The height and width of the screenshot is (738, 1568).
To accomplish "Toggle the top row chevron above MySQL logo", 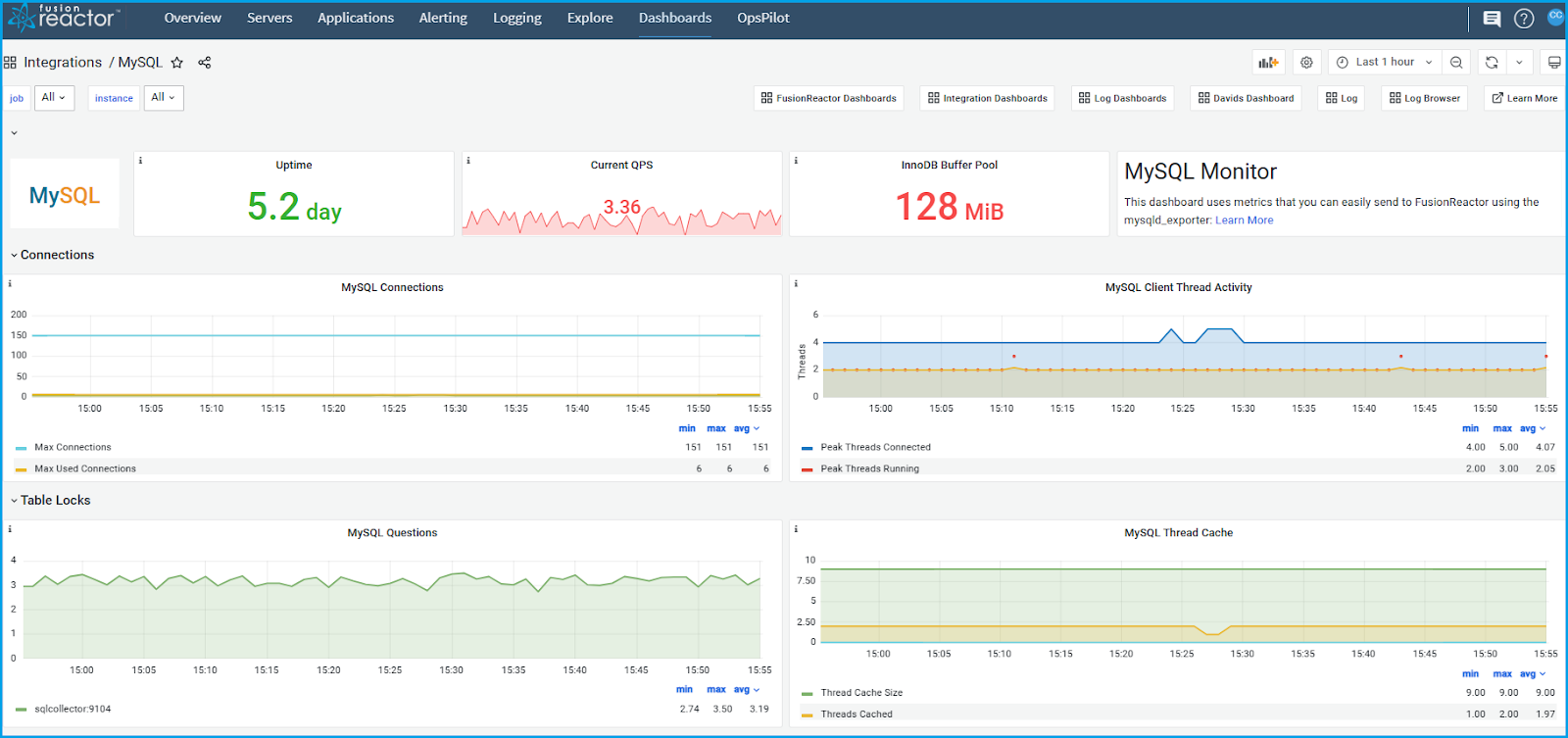I will (14, 133).
